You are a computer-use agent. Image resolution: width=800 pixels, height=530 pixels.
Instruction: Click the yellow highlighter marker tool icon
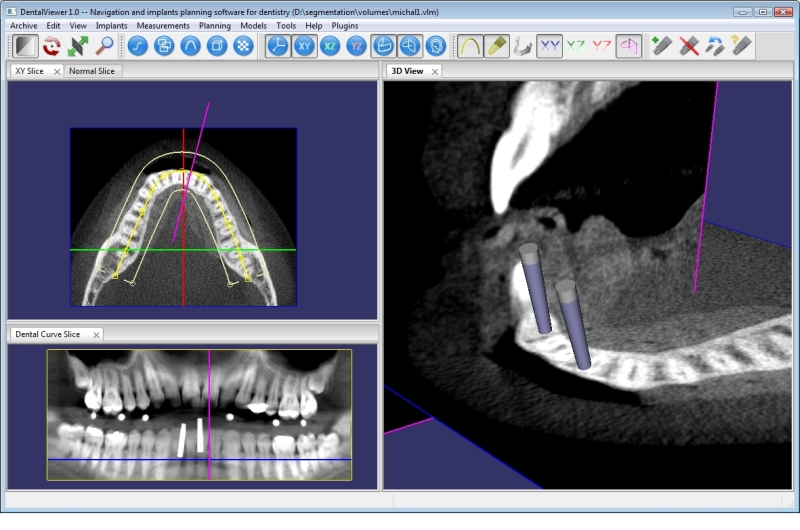(x=496, y=46)
